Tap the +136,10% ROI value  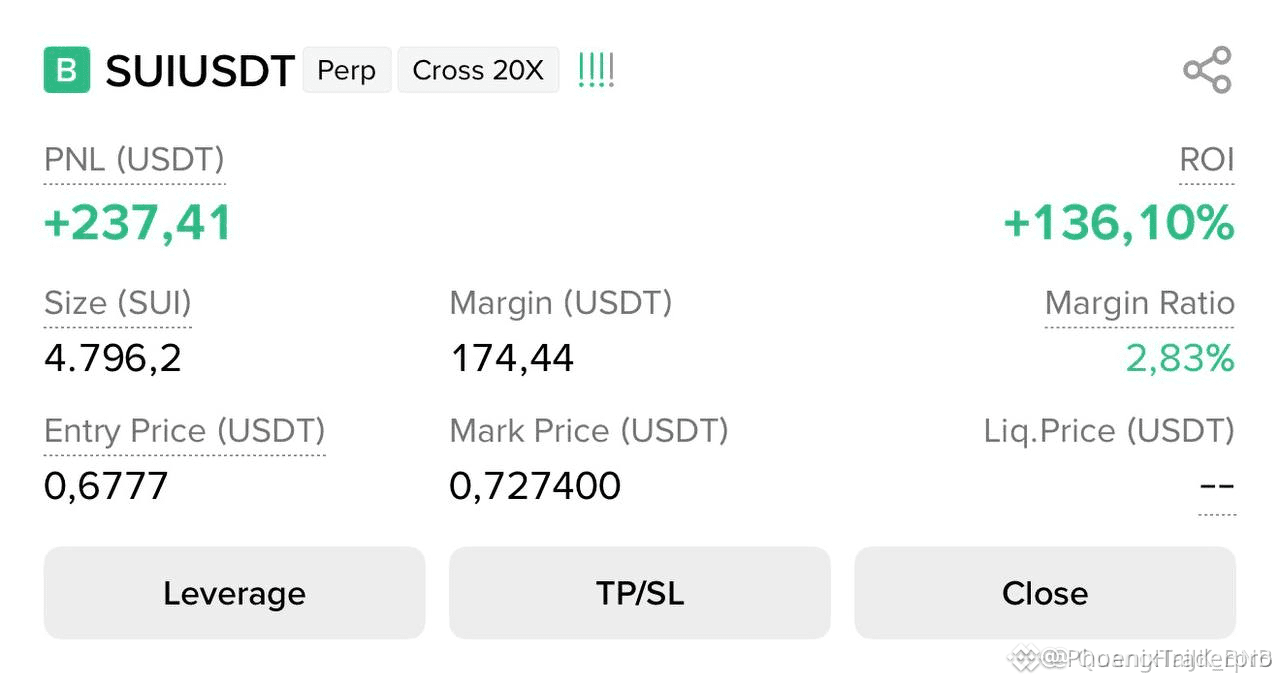[1119, 222]
